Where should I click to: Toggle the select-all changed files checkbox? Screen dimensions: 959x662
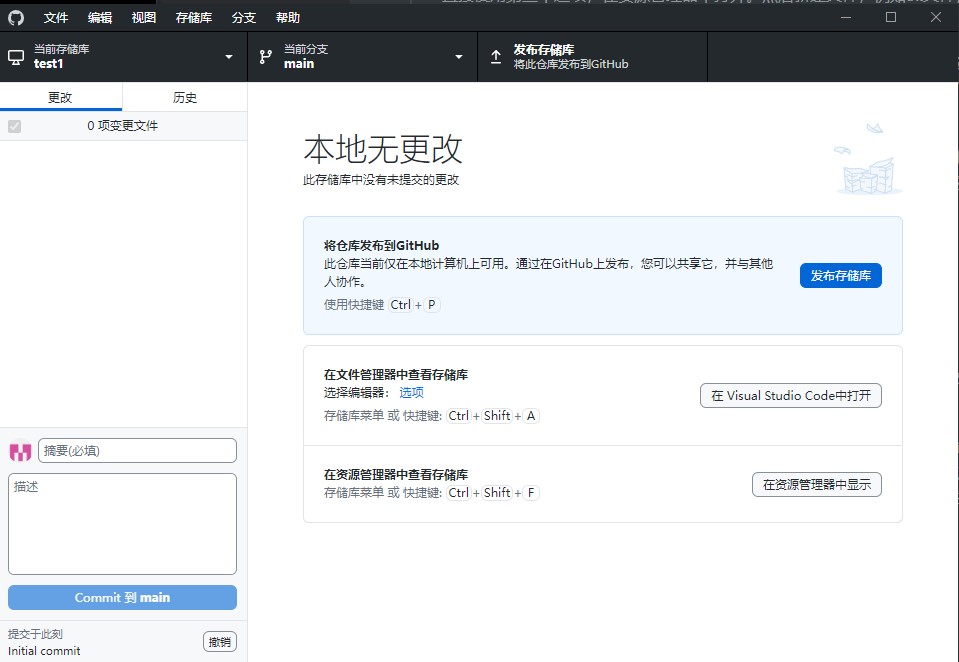(x=14, y=126)
